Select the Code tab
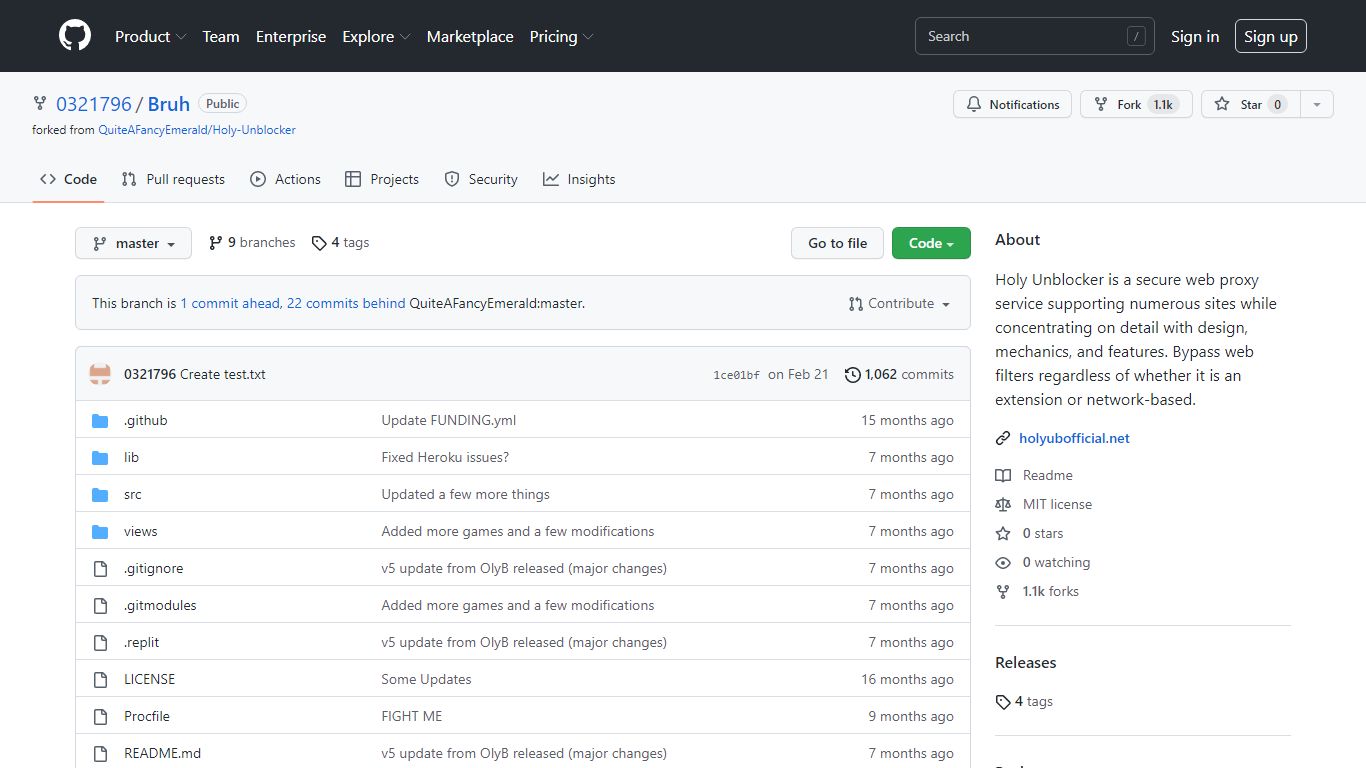 click(68, 179)
